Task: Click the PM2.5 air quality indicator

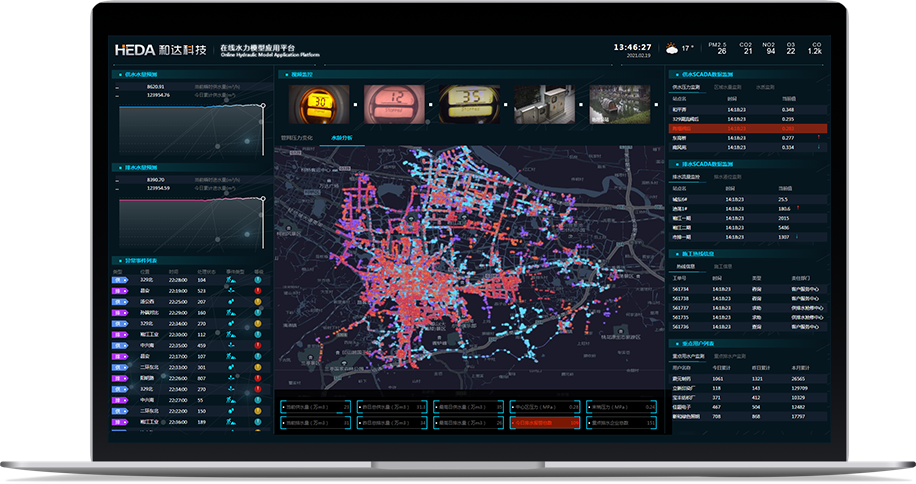Action: tap(718, 47)
